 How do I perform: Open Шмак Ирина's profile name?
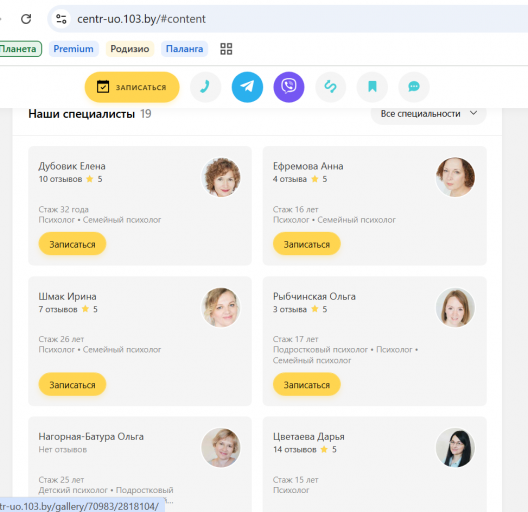67,296
